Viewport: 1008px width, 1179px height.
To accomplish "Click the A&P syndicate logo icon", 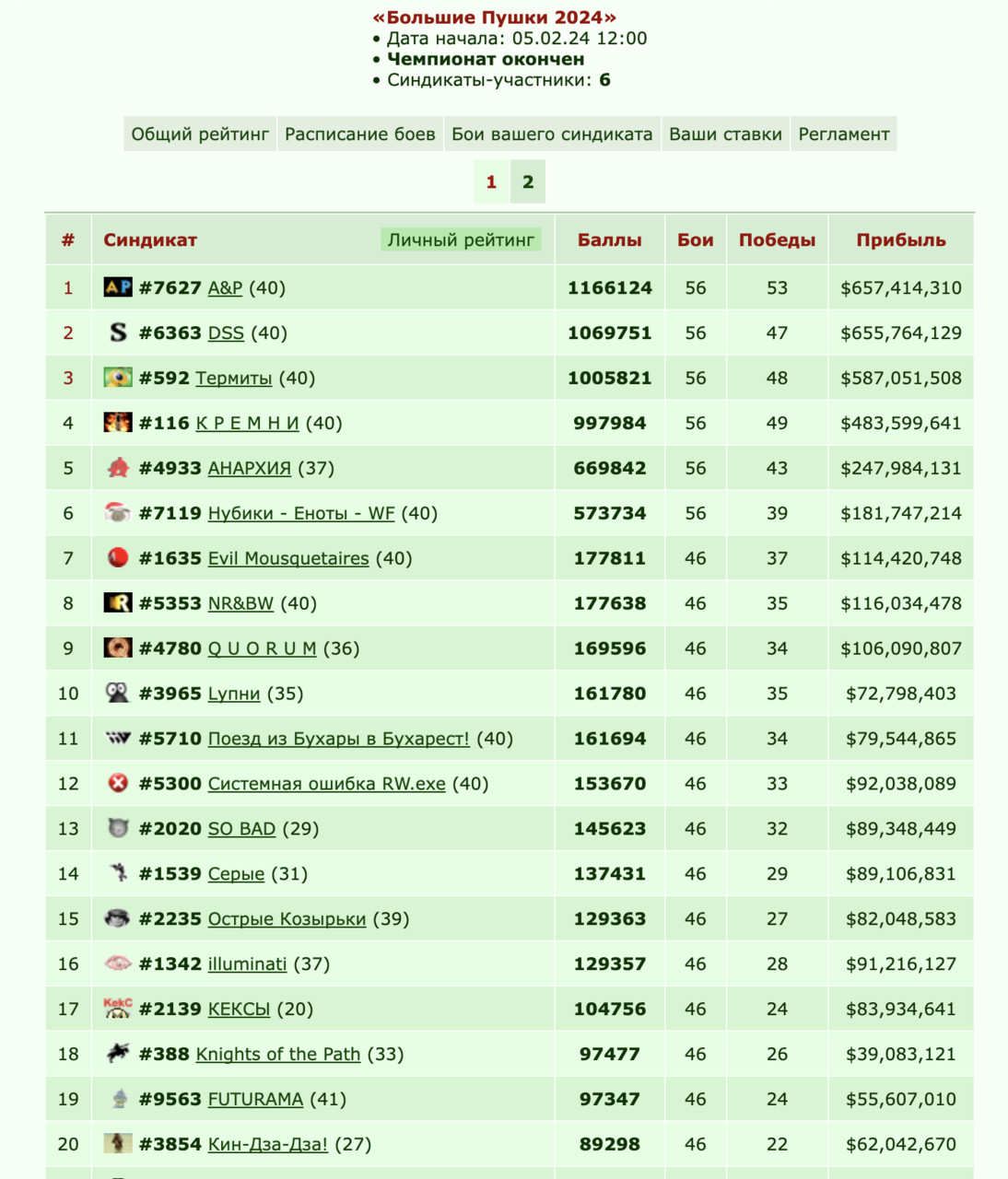I will tap(118, 287).
